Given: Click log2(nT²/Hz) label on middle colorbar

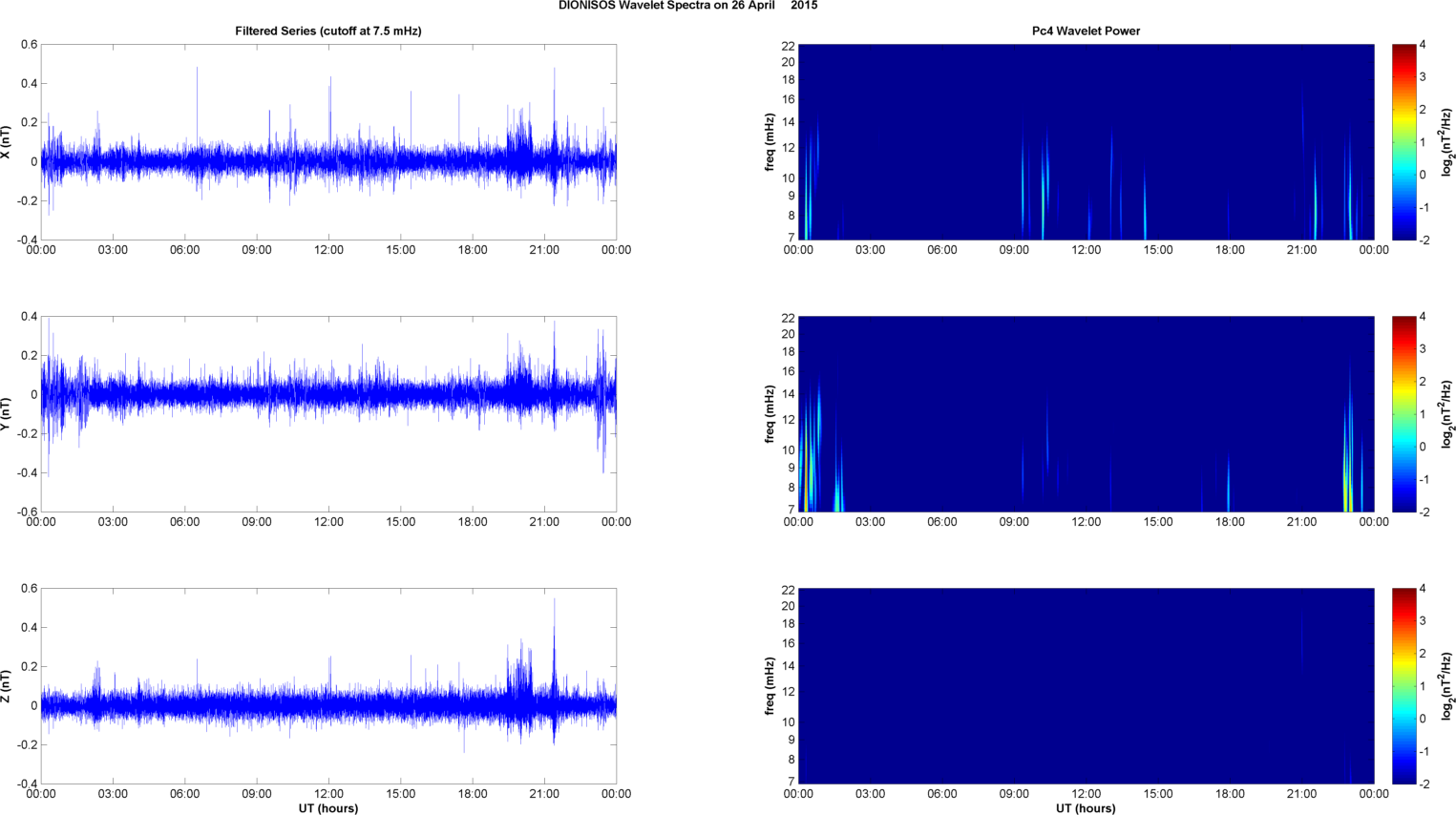Looking at the screenshot, I should (1447, 414).
